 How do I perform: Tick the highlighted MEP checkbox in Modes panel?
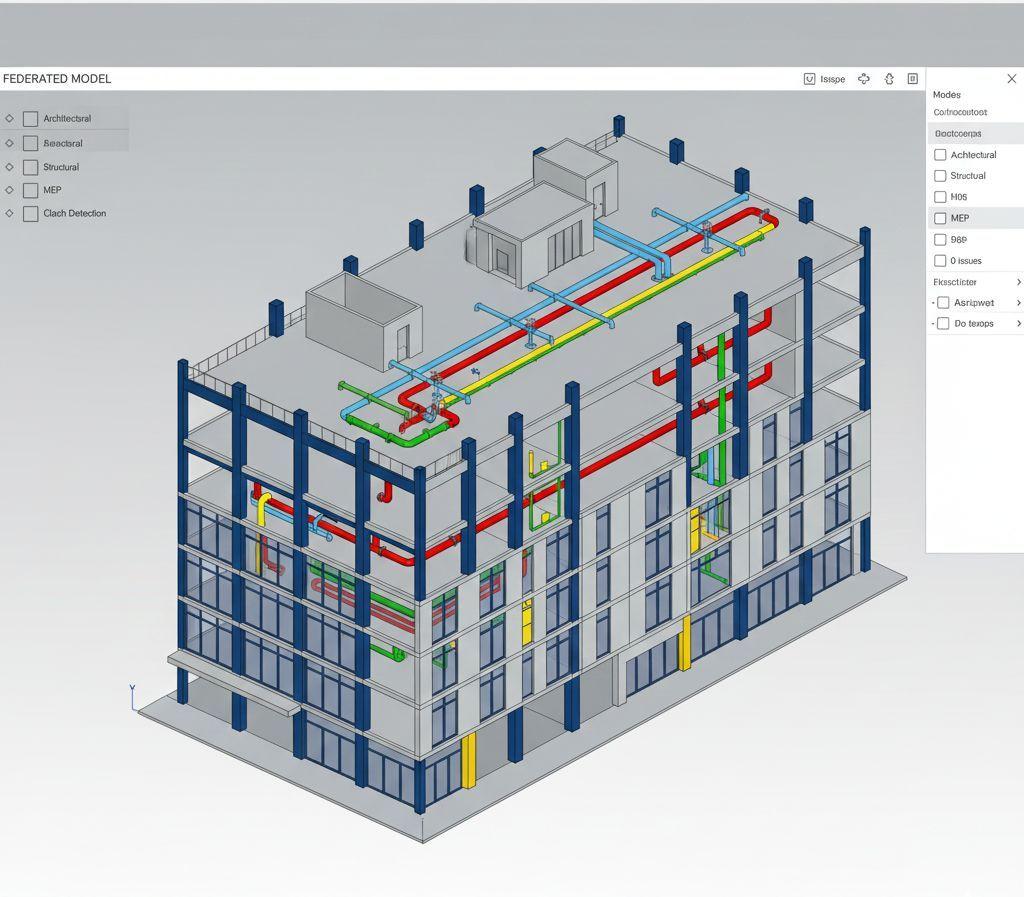940,218
